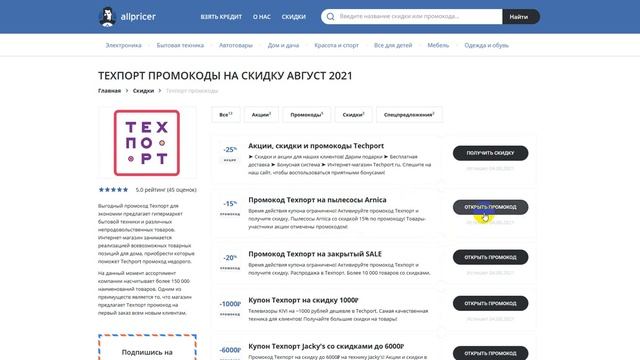Open the Все для детей category
Screen dimensions: 640x360
pos(393,45)
